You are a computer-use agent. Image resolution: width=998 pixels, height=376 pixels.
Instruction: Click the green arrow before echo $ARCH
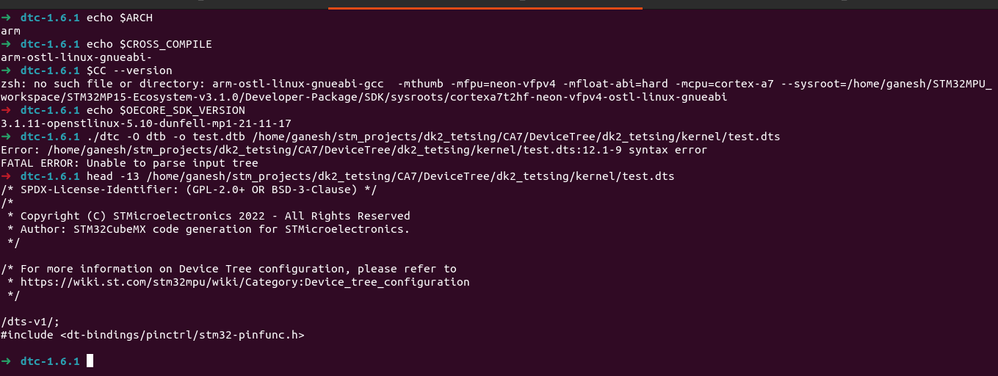pos(6,18)
